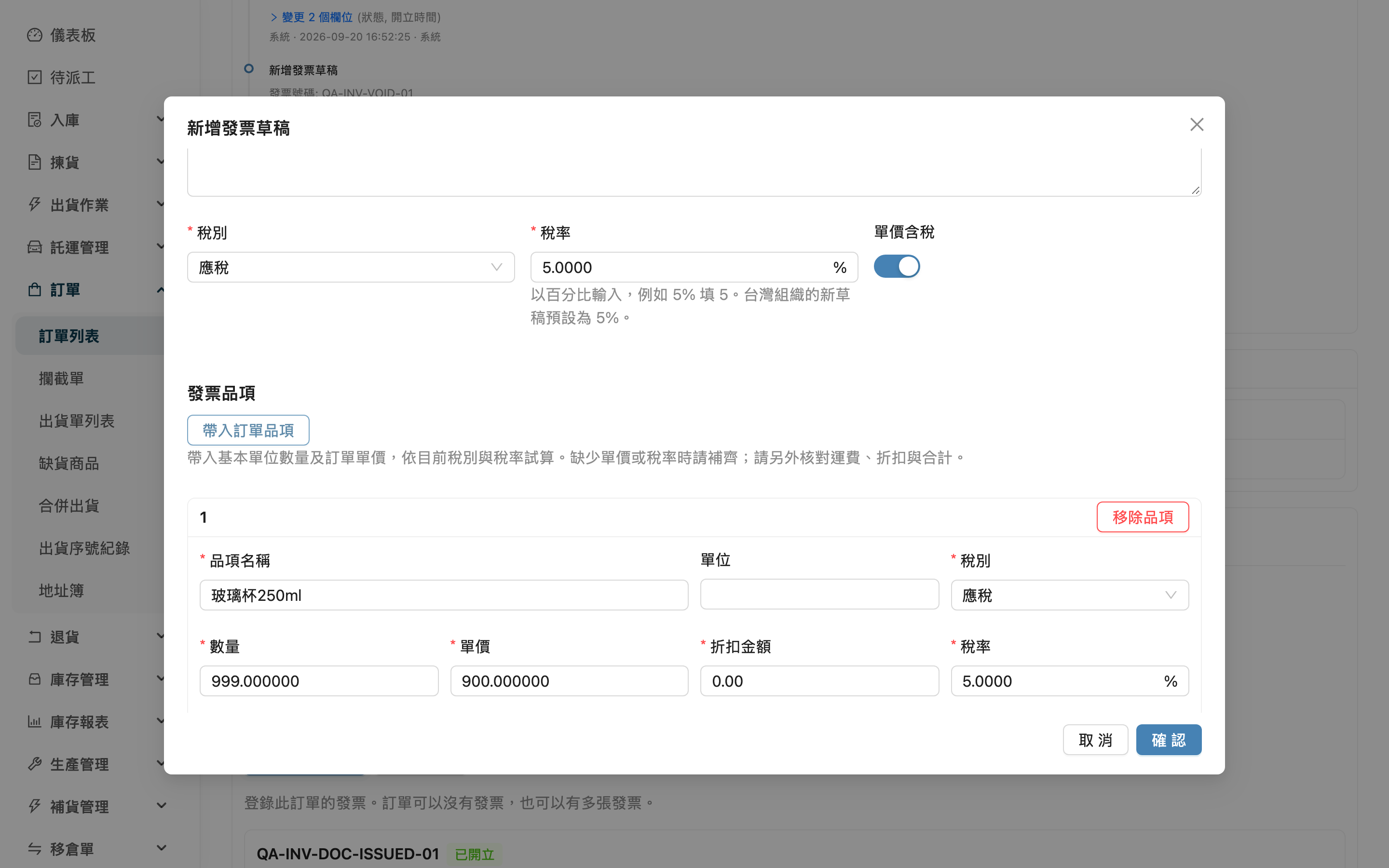Viewport: 1389px width, 868px height.
Task: Expand the 移倉單 menu chevron
Action: (x=161, y=849)
